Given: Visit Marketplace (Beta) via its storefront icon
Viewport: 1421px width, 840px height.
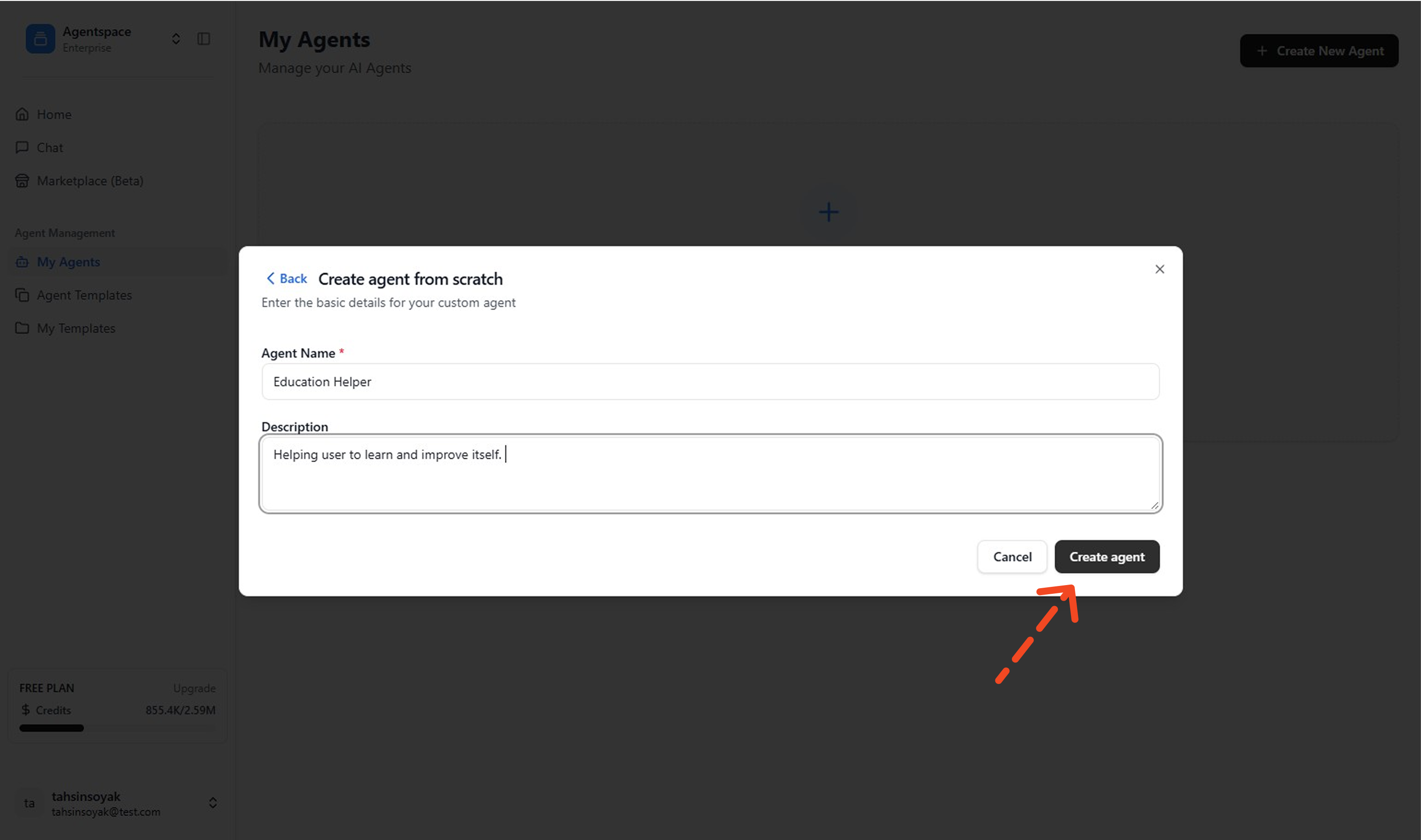Looking at the screenshot, I should [21, 181].
